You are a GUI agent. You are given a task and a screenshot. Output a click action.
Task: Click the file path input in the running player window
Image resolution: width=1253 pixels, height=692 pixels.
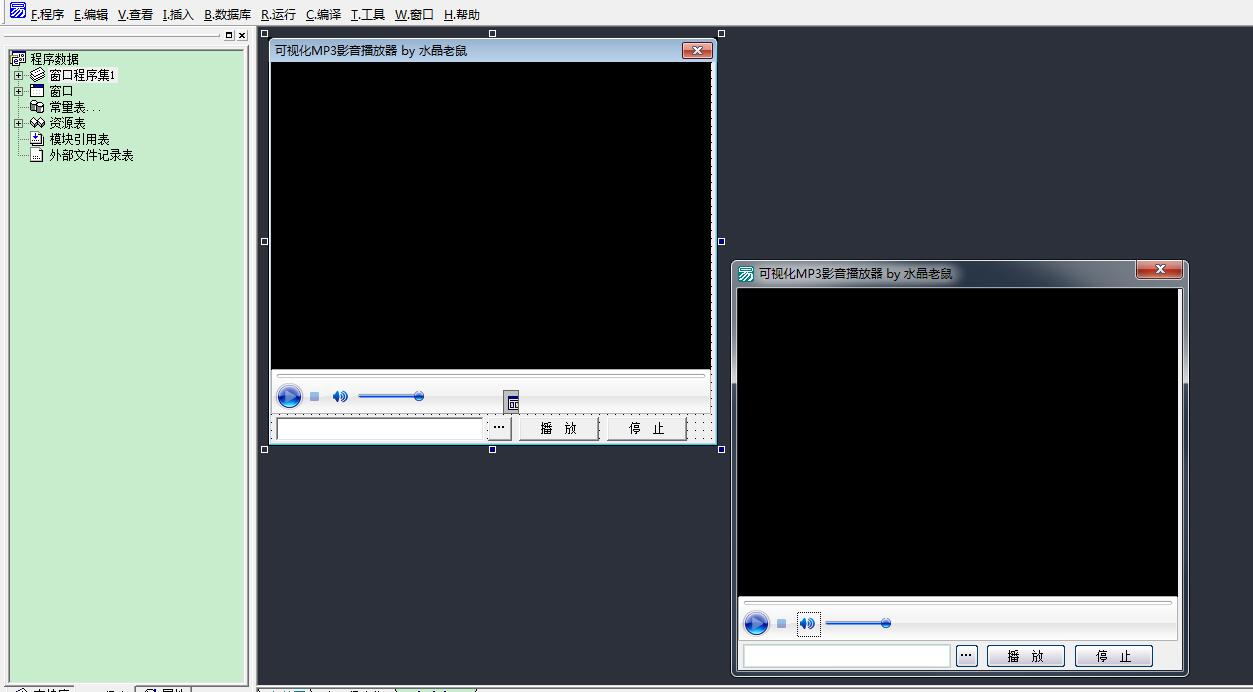point(847,656)
